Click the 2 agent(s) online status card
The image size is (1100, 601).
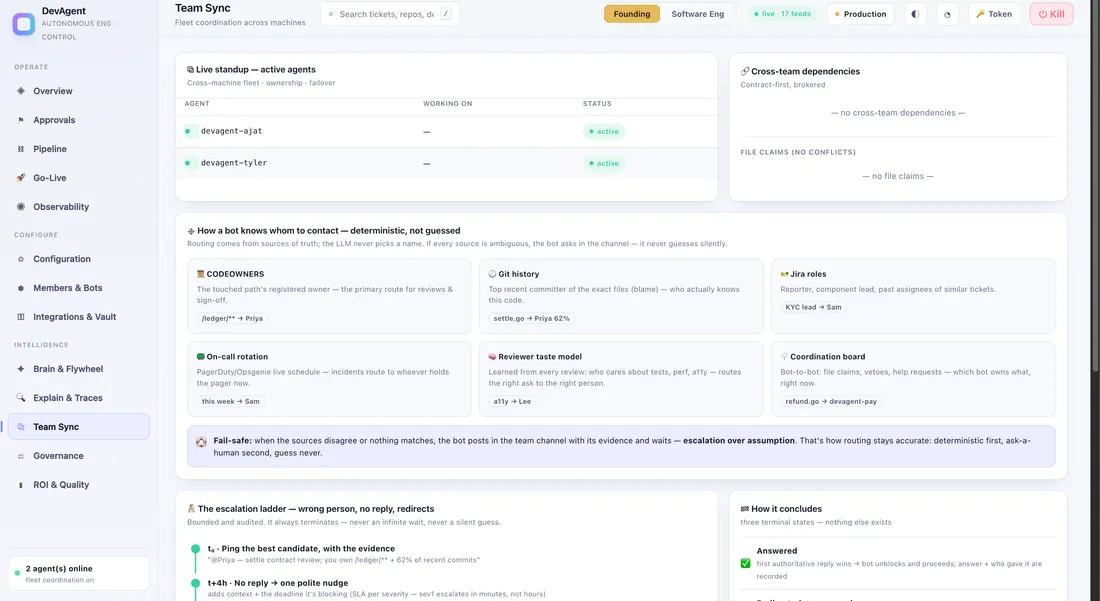point(79,574)
